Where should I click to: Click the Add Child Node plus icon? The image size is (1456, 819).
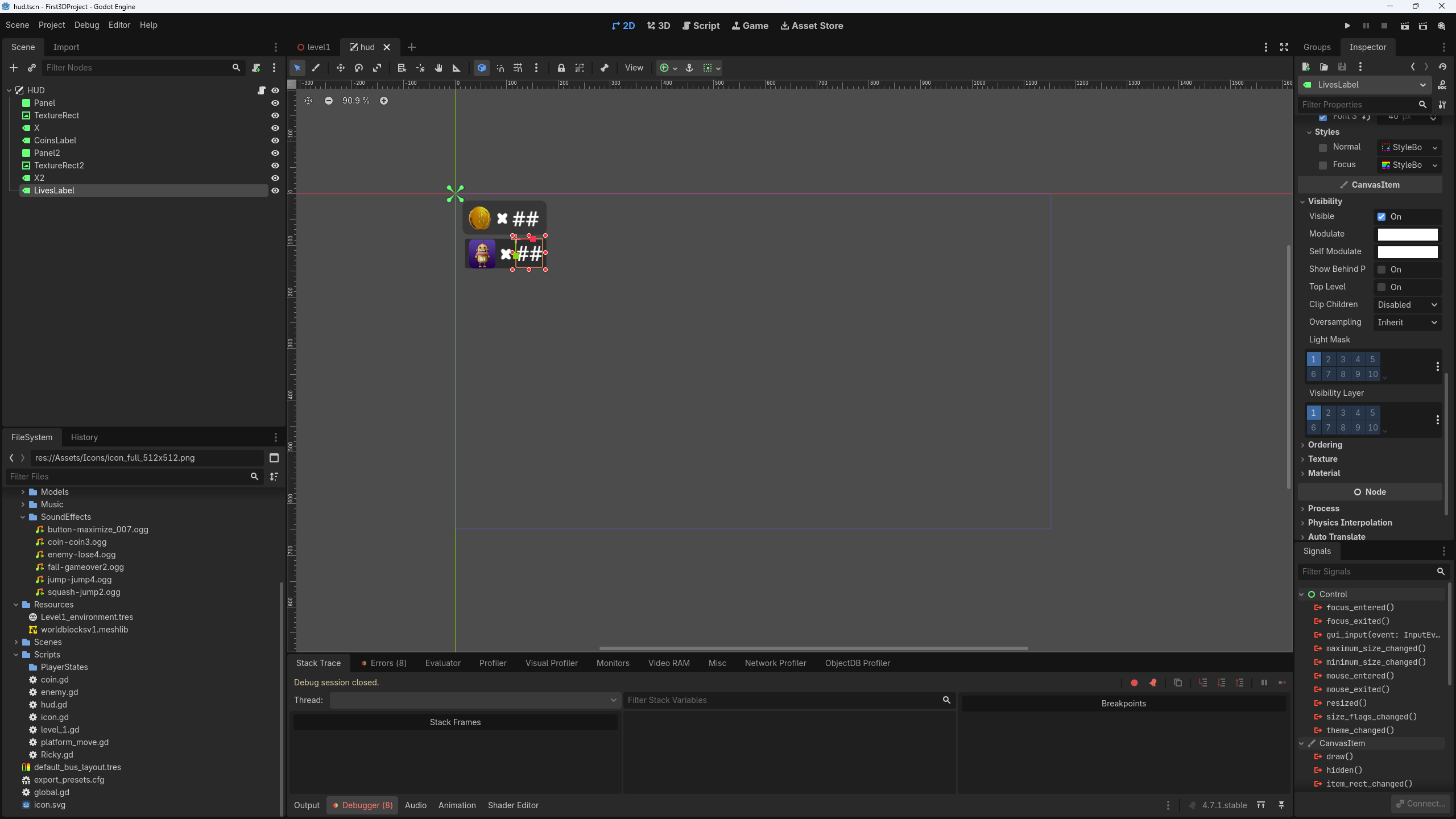point(14,68)
